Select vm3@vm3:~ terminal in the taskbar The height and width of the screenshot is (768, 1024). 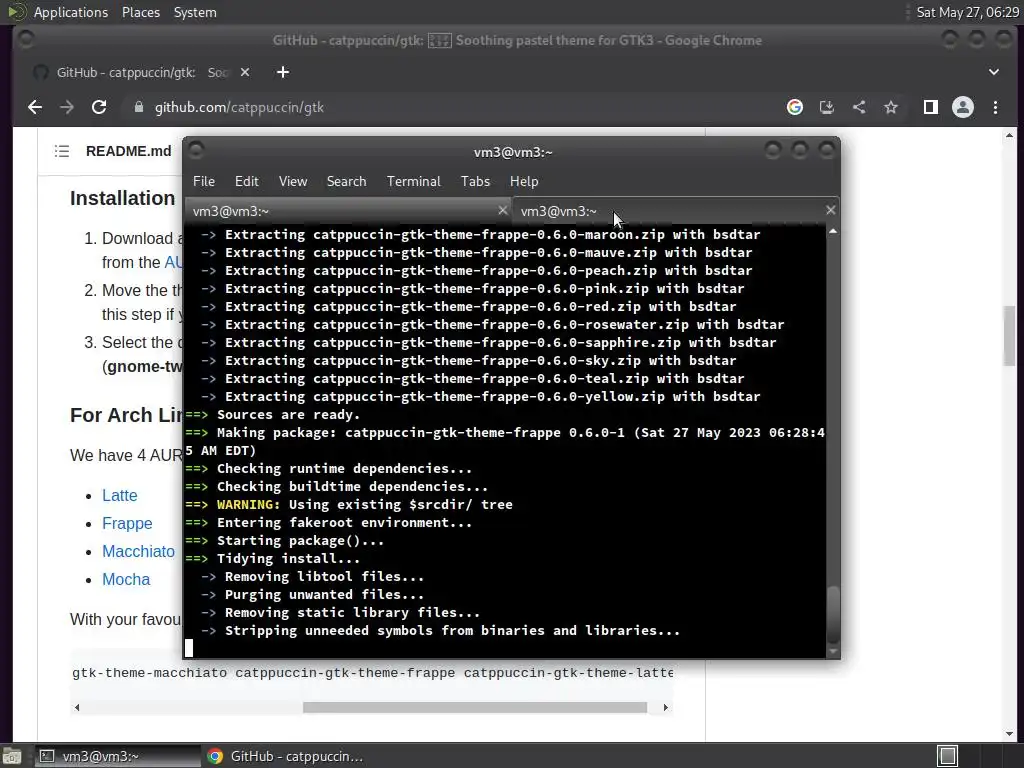coord(118,756)
